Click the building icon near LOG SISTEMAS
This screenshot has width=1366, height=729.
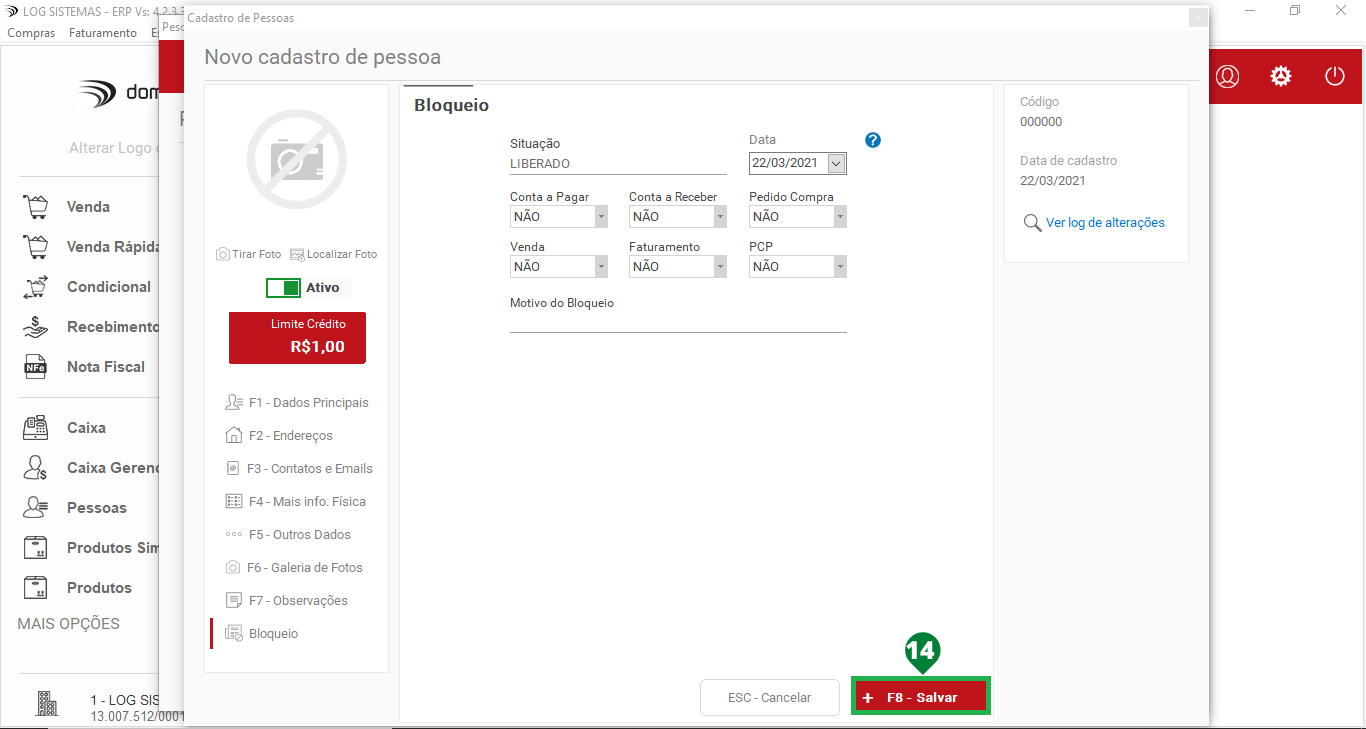(48, 704)
